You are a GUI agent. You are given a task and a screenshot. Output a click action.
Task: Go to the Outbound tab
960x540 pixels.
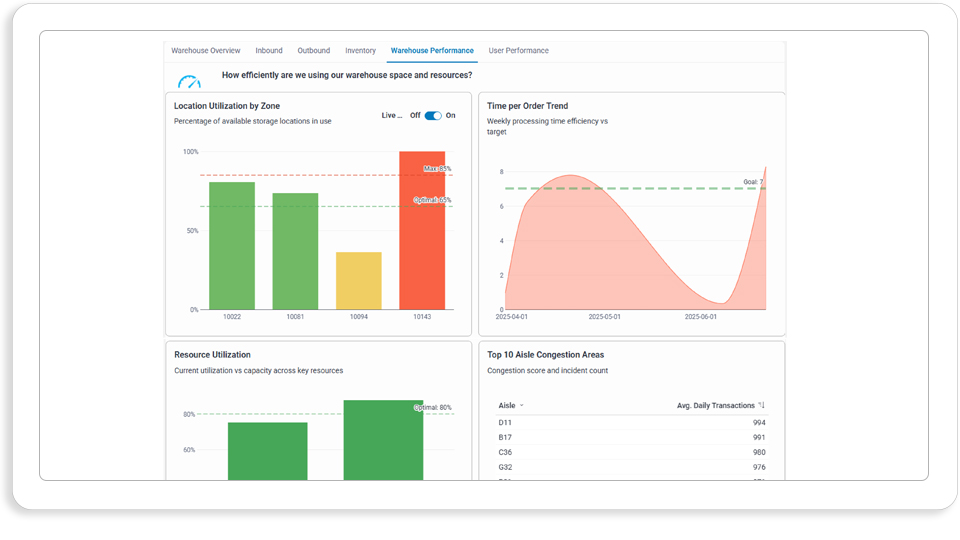point(313,51)
